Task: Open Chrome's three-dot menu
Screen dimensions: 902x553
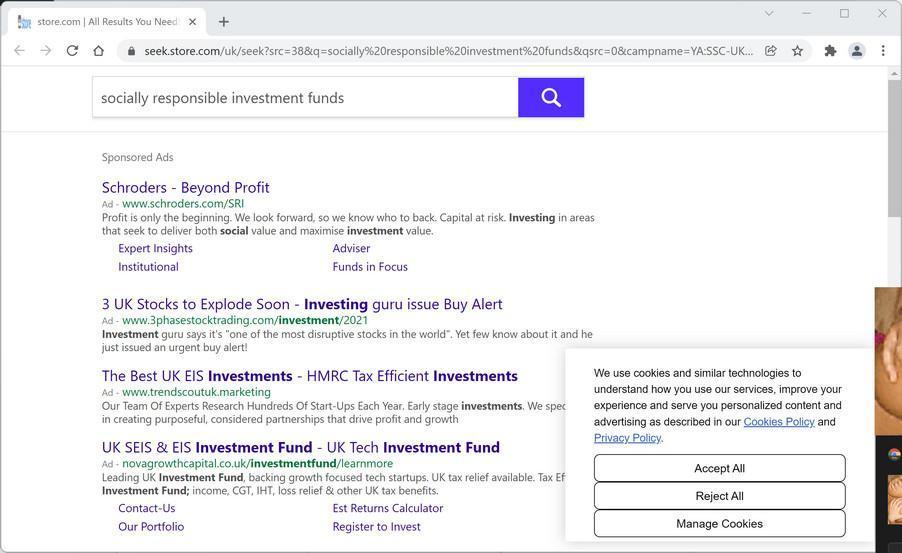Action: [x=883, y=51]
